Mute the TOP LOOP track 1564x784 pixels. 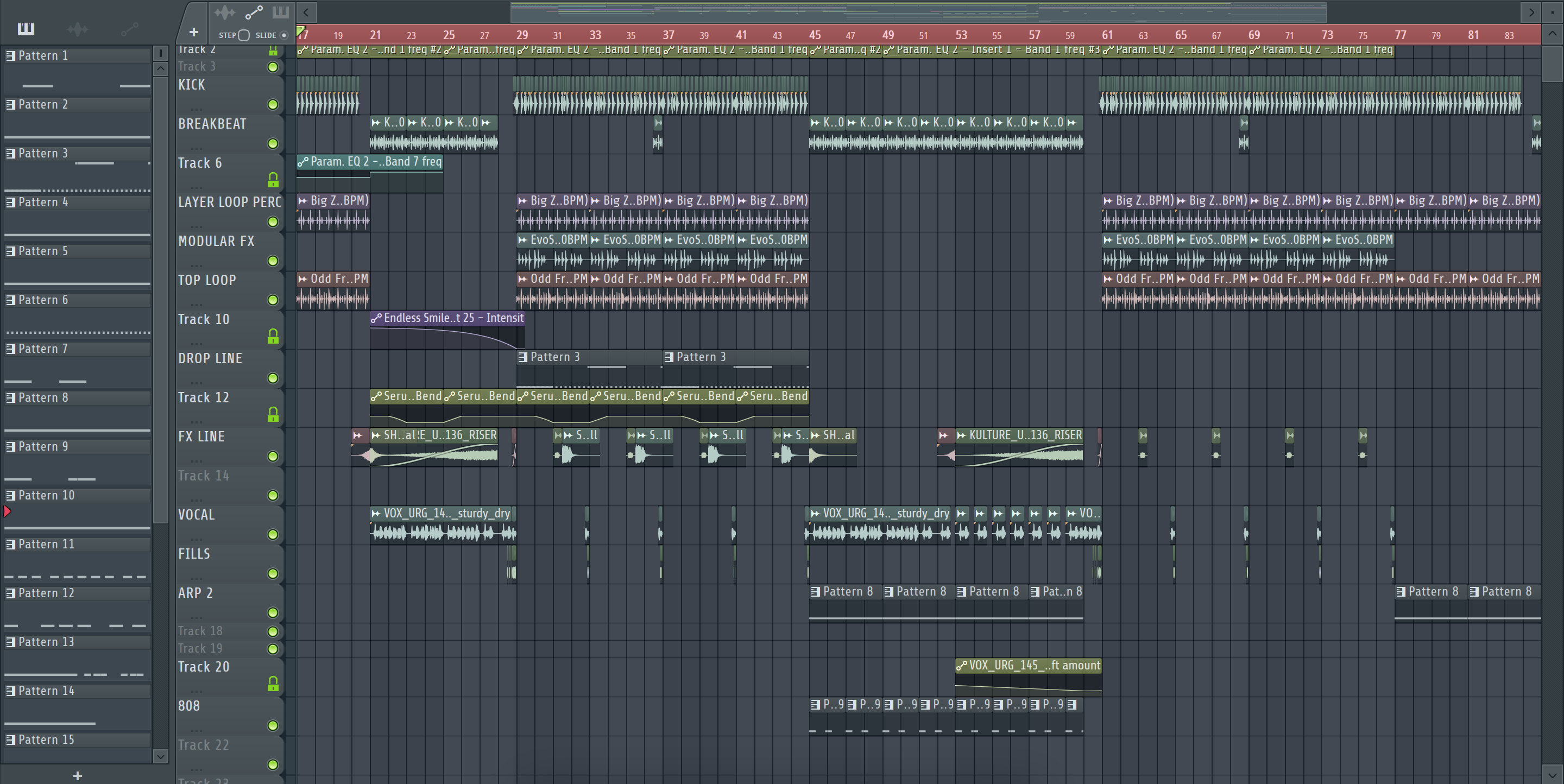point(273,300)
